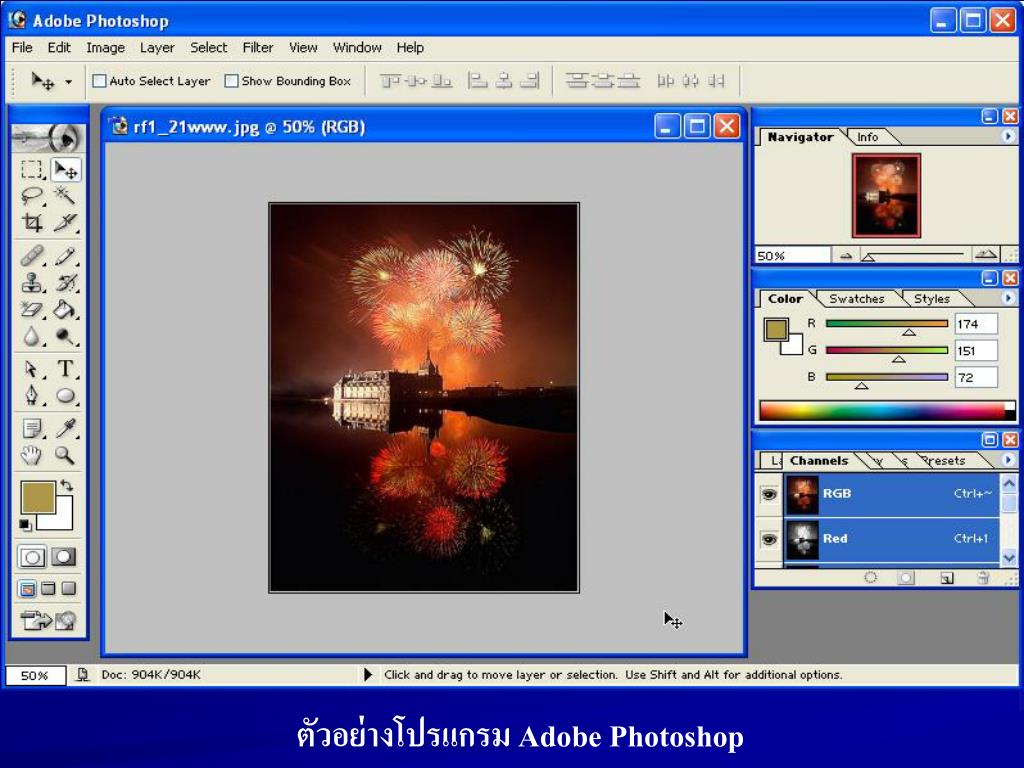Select the Pen tool
Viewport: 1024px width, 768px height.
31,396
